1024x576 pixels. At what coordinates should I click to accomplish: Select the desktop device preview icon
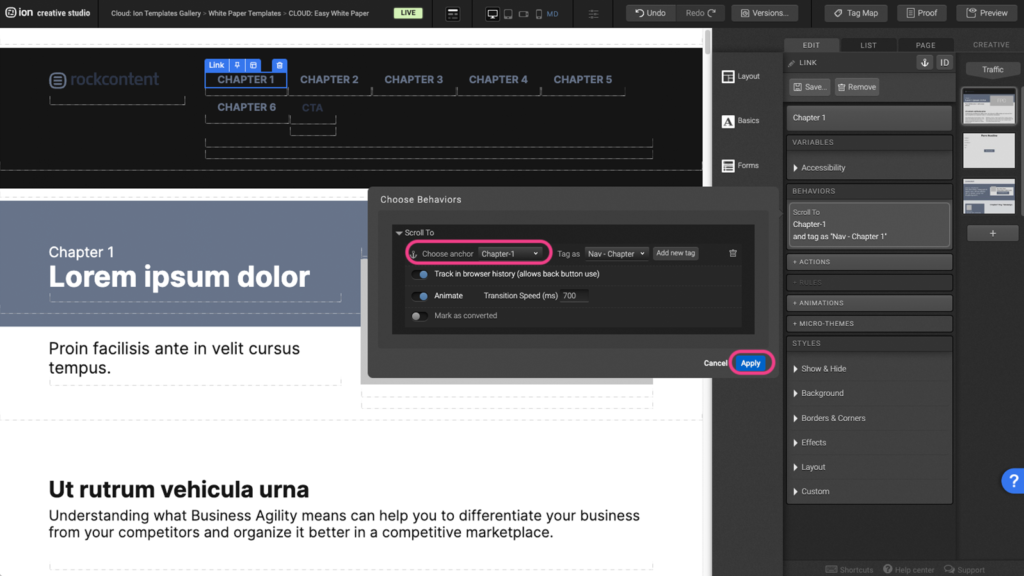coord(492,14)
